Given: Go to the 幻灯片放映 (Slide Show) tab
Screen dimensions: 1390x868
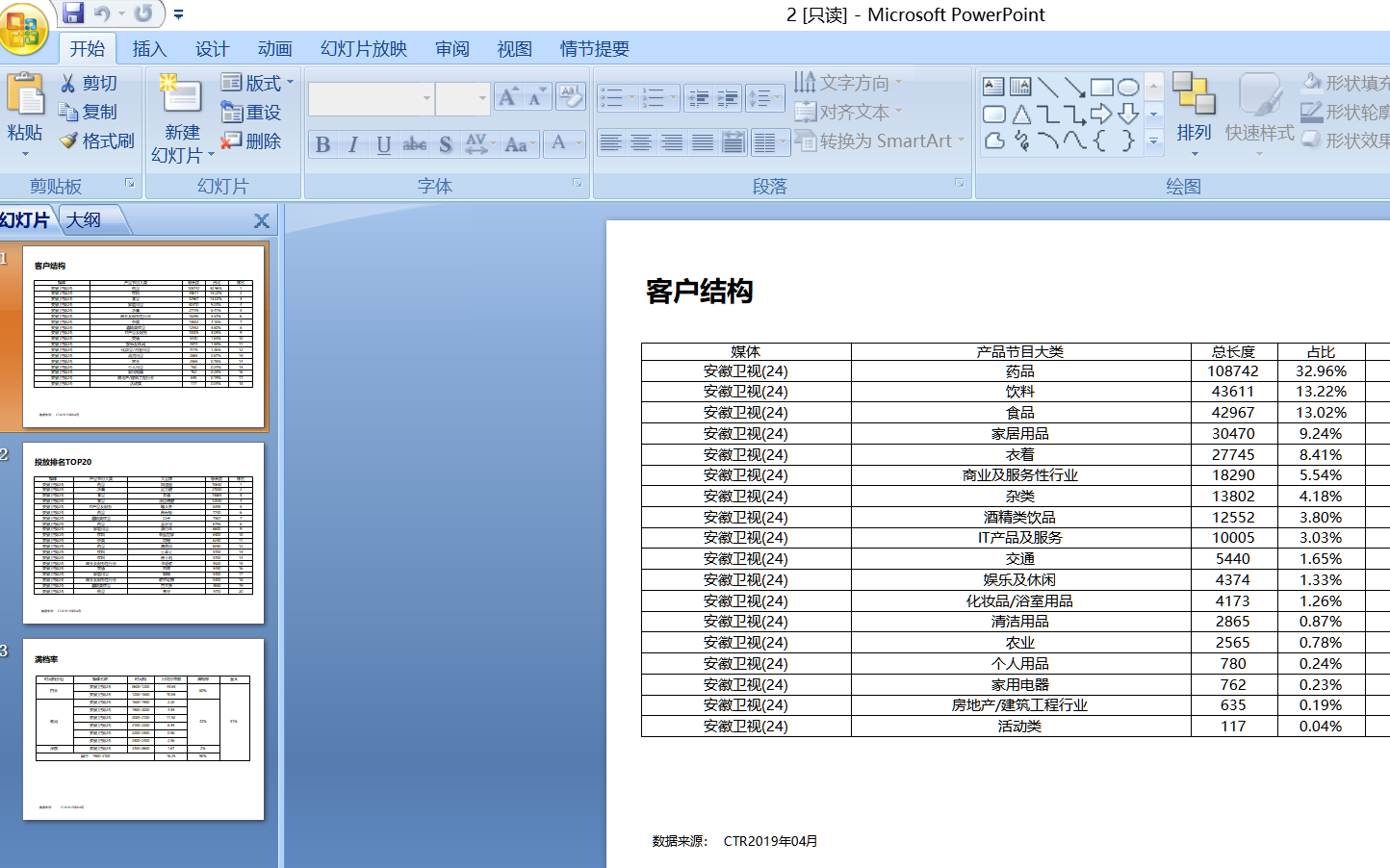Looking at the screenshot, I should tap(363, 49).
